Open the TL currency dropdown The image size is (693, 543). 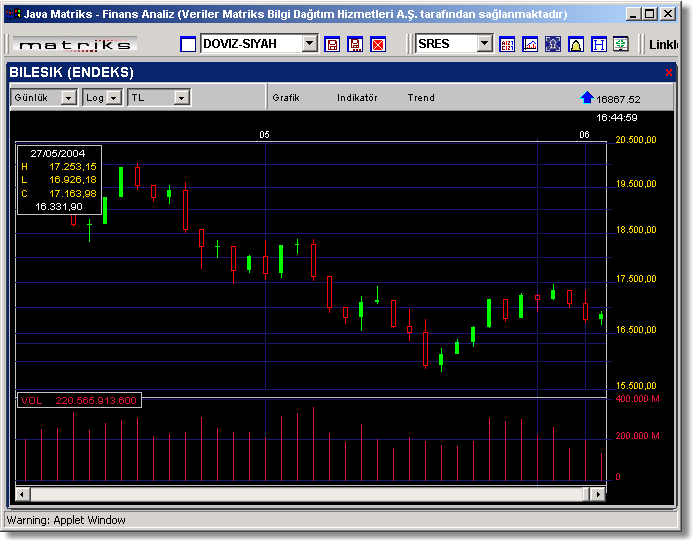click(181, 98)
